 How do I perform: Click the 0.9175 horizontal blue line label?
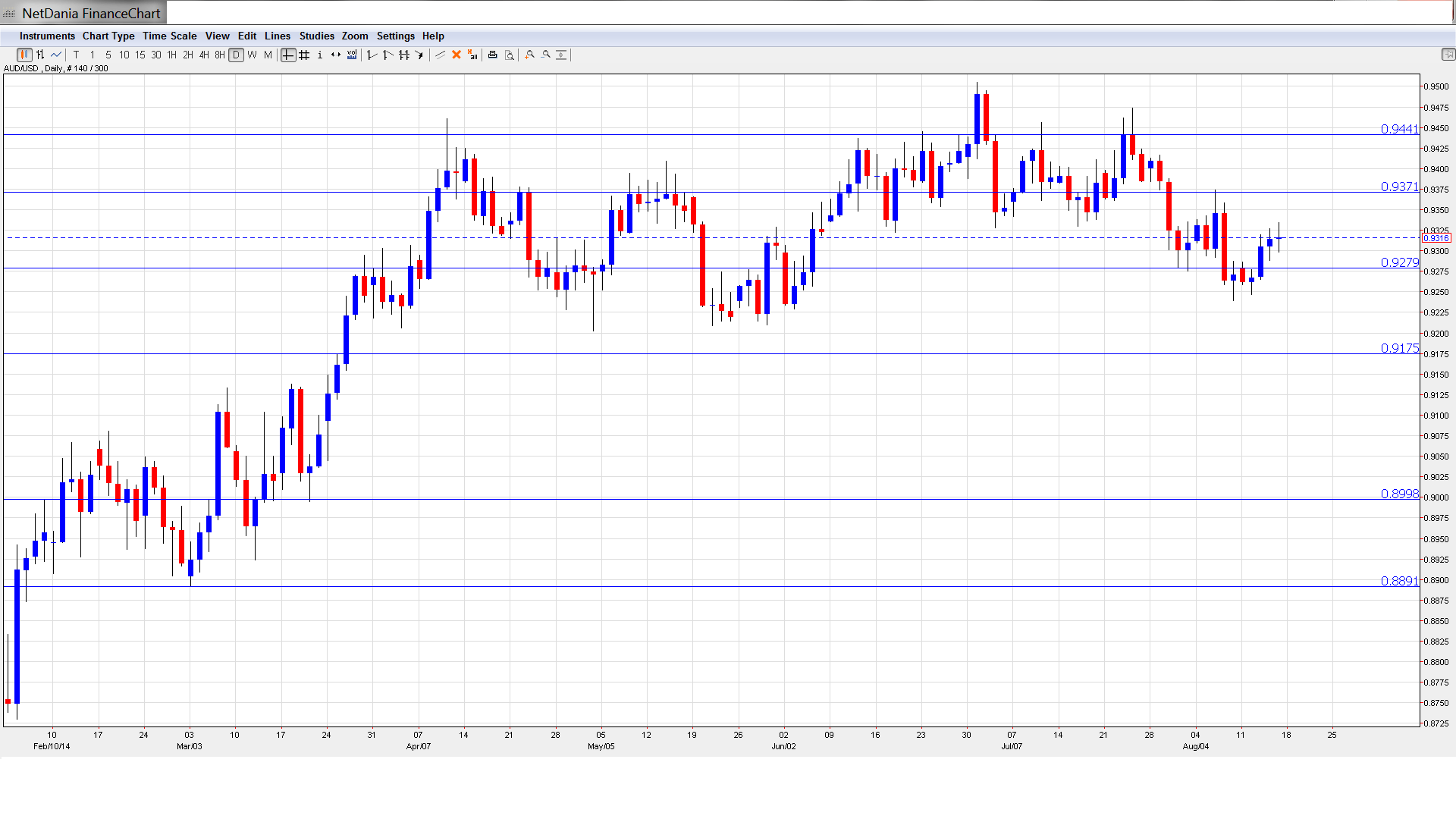(1399, 348)
